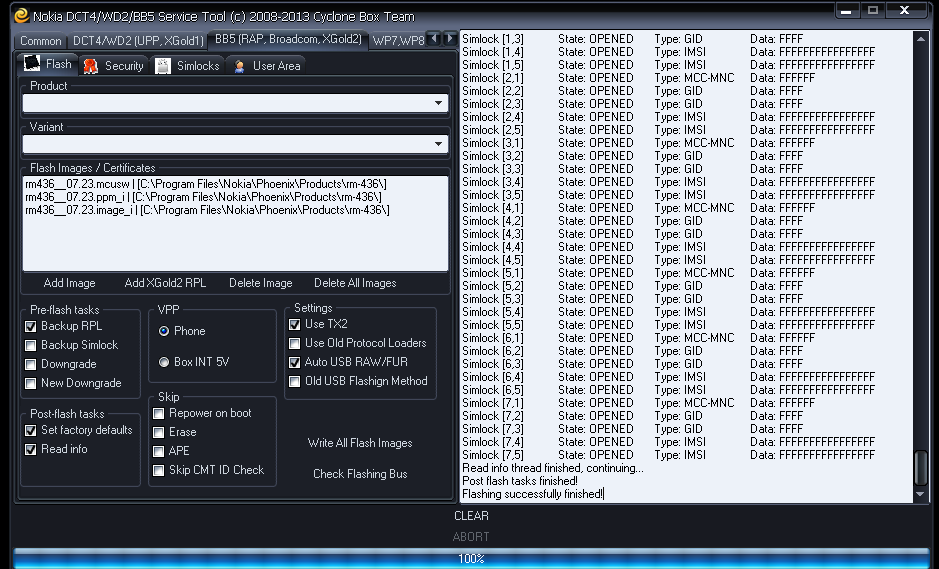This screenshot has width=939, height=569.
Task: Click the Add Image button
Action: click(70, 283)
